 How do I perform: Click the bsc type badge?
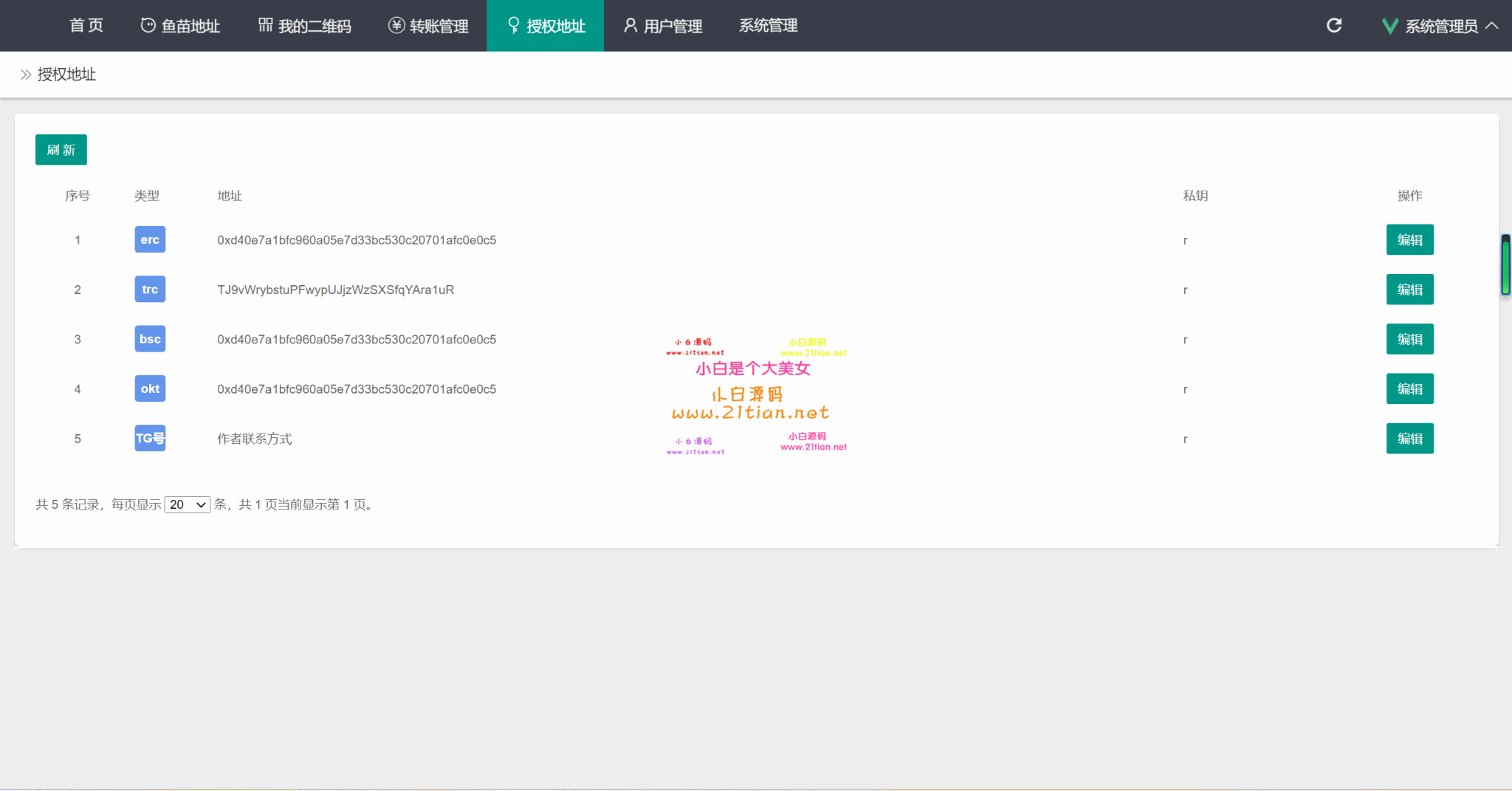coord(150,339)
